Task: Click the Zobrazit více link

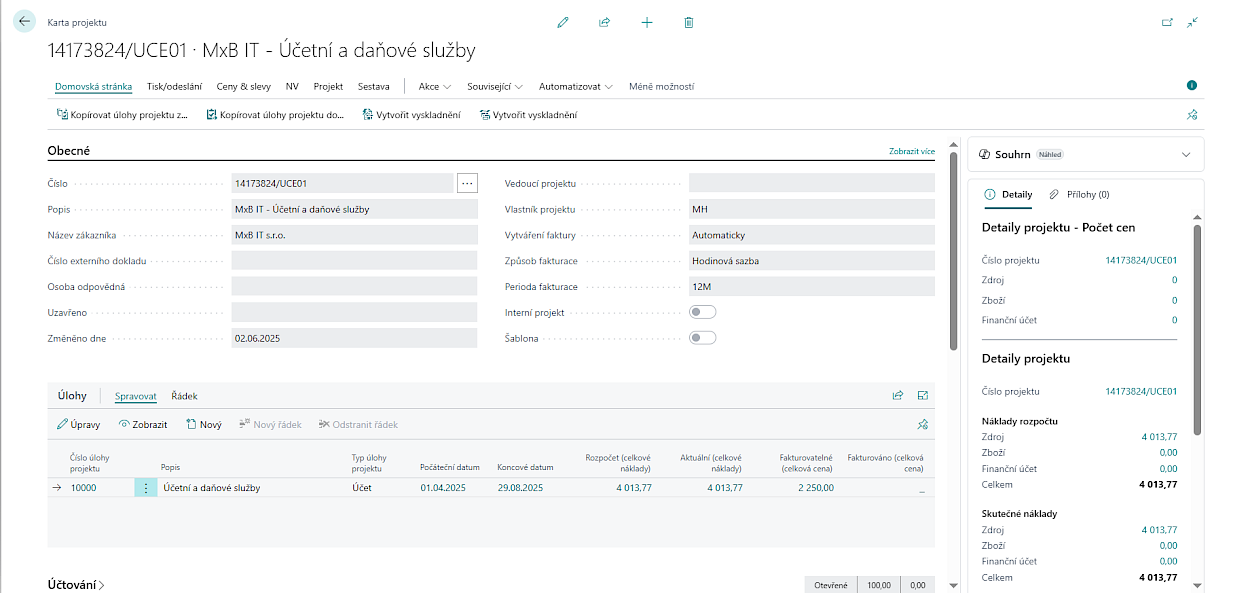Action: 911,152
